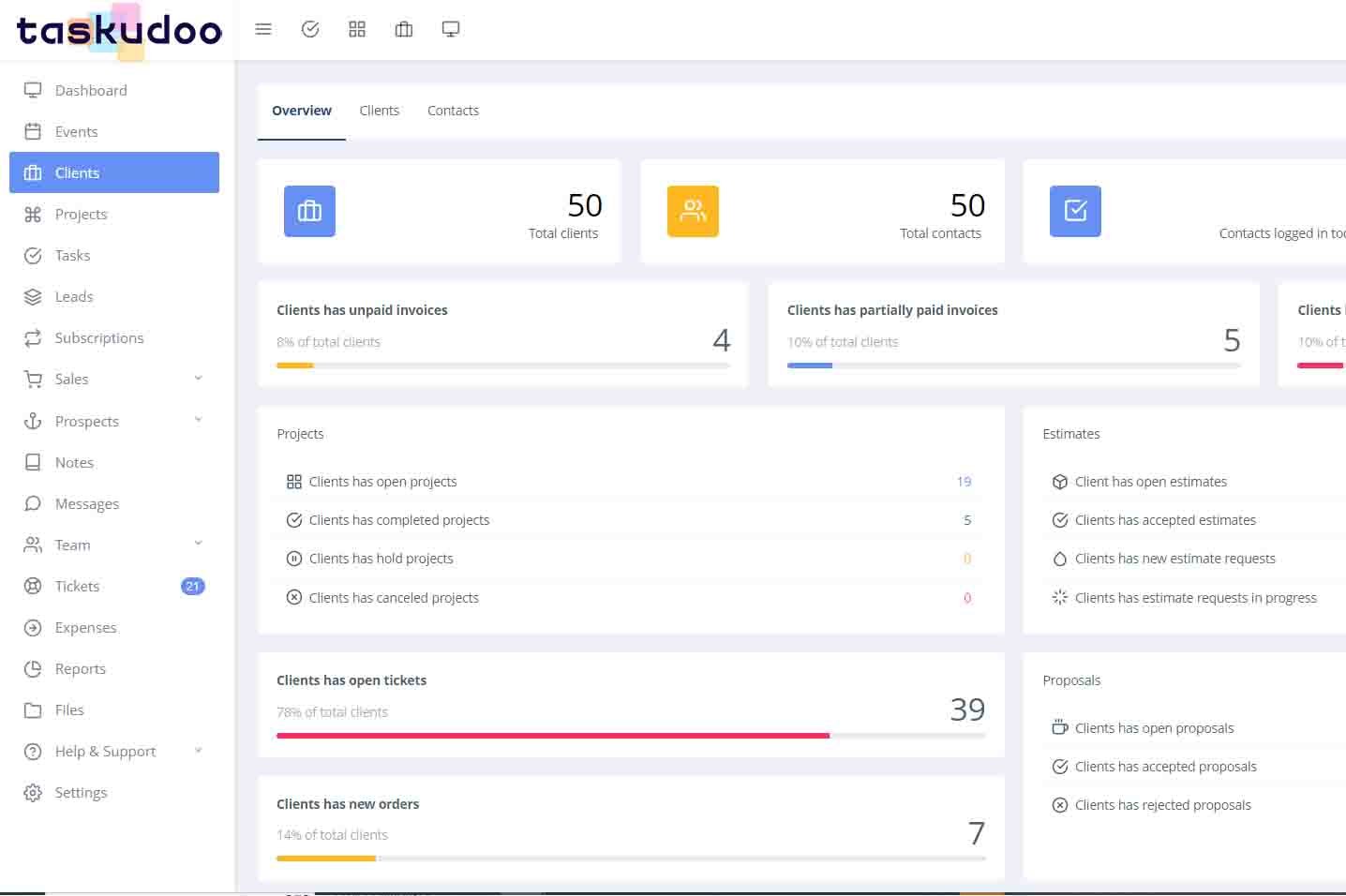Click the Prospects anchor icon in sidebar

(x=33, y=421)
